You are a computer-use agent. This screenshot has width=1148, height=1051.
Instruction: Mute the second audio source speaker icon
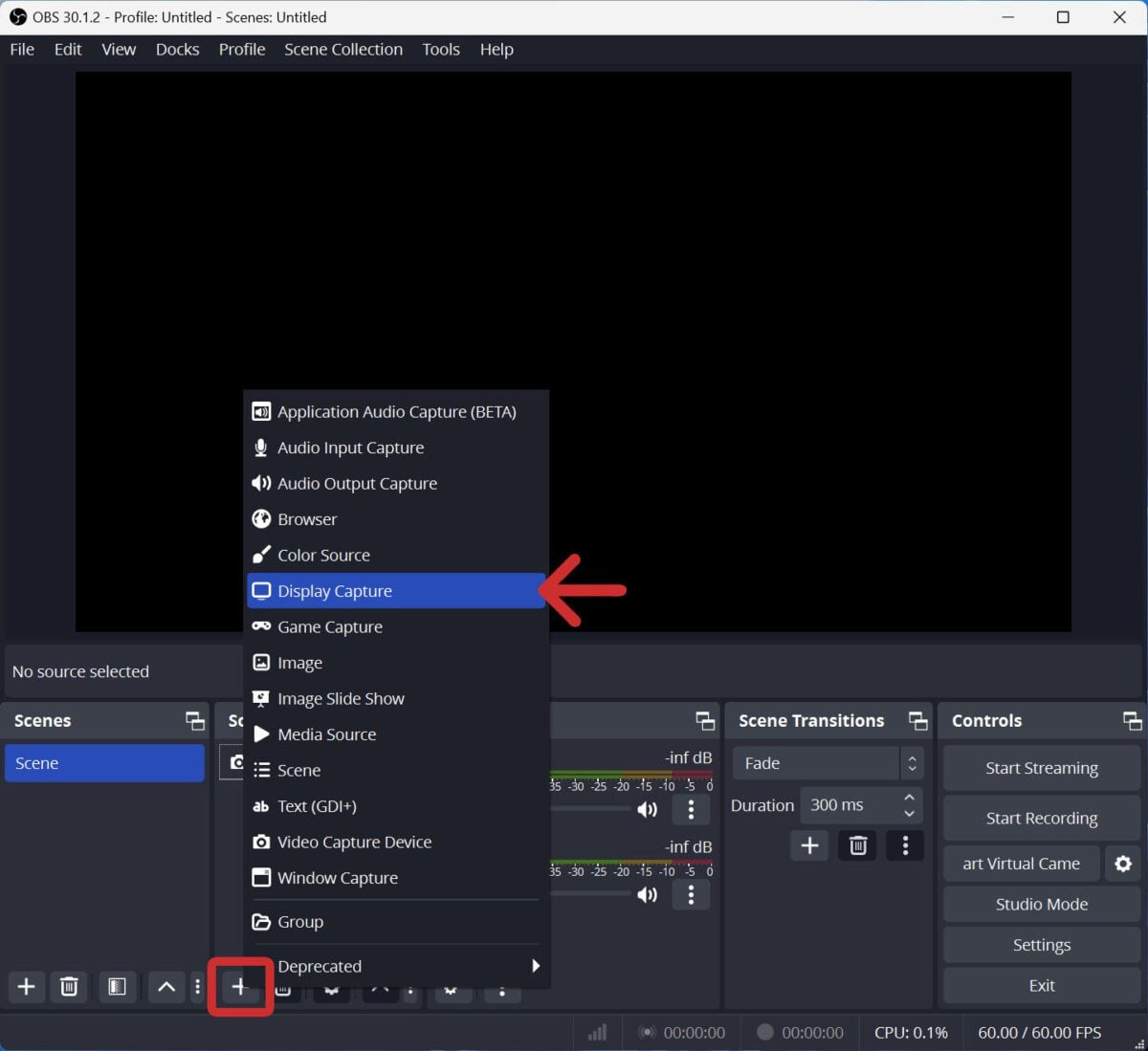[x=648, y=894]
